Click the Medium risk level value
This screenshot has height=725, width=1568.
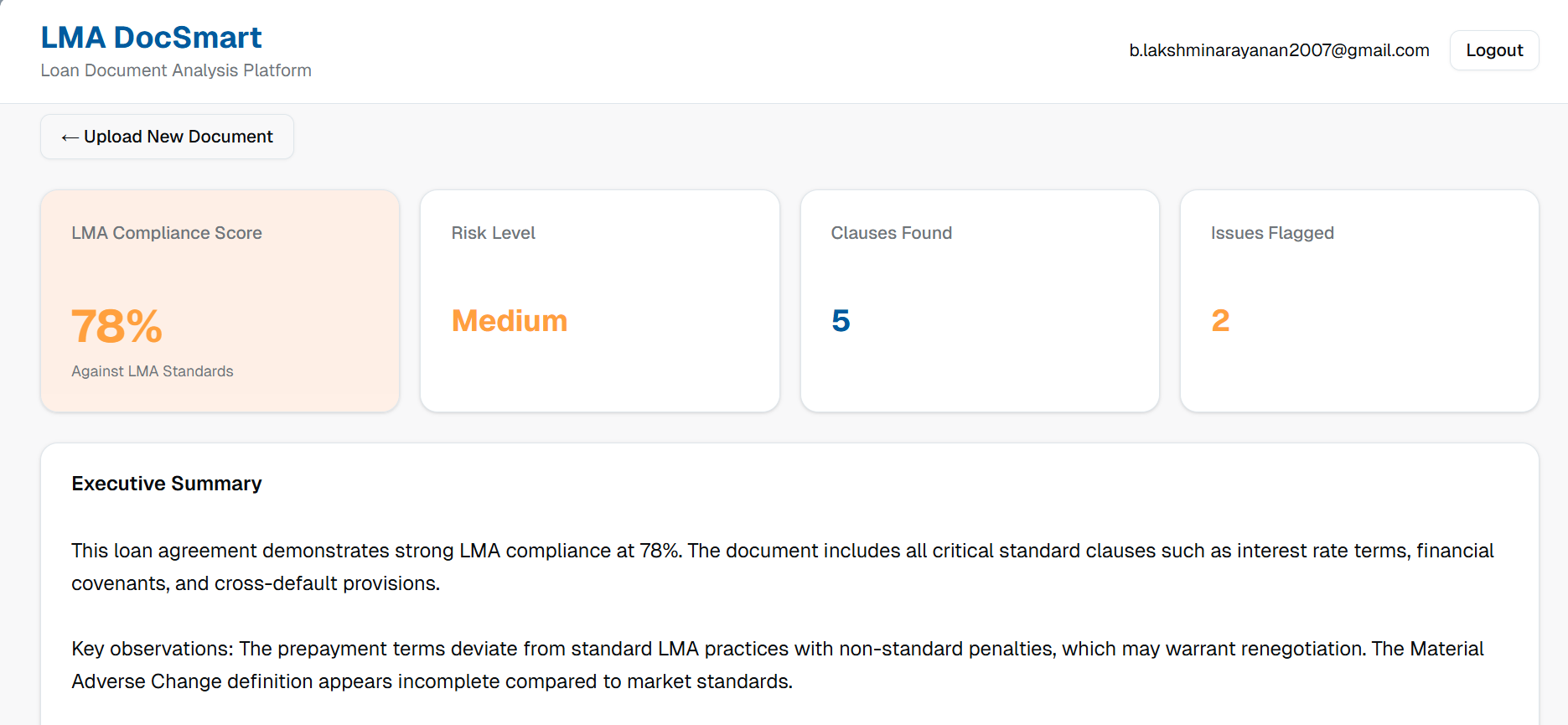(509, 321)
